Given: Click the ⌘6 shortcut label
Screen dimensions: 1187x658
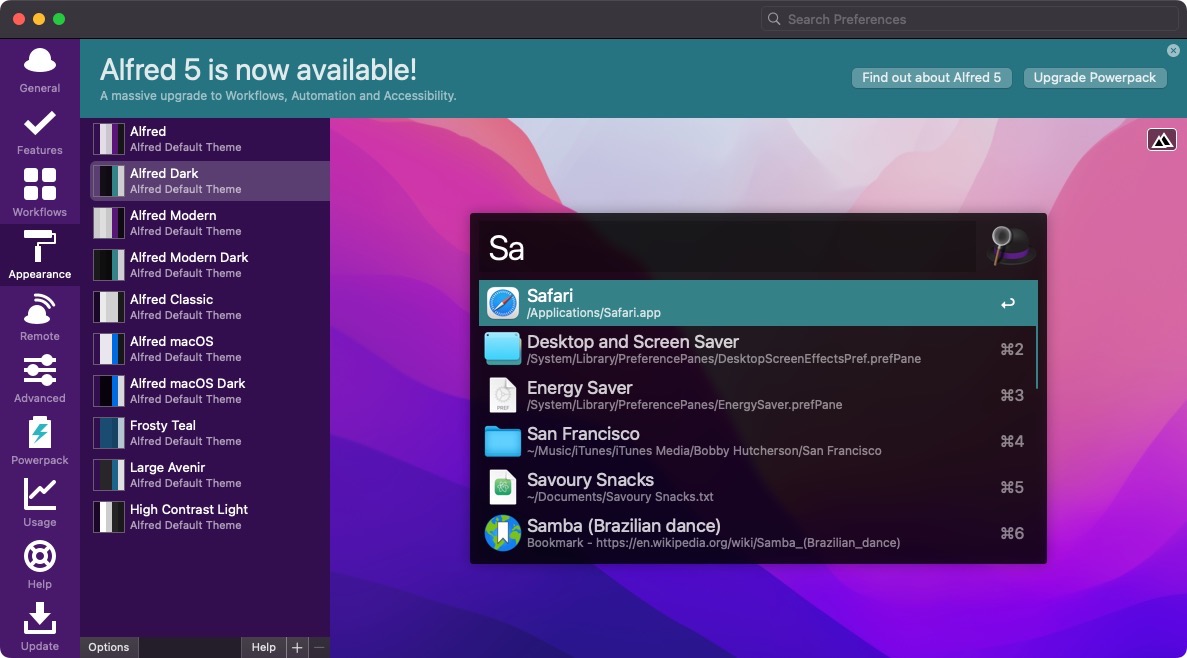Looking at the screenshot, I should coord(1012,533).
